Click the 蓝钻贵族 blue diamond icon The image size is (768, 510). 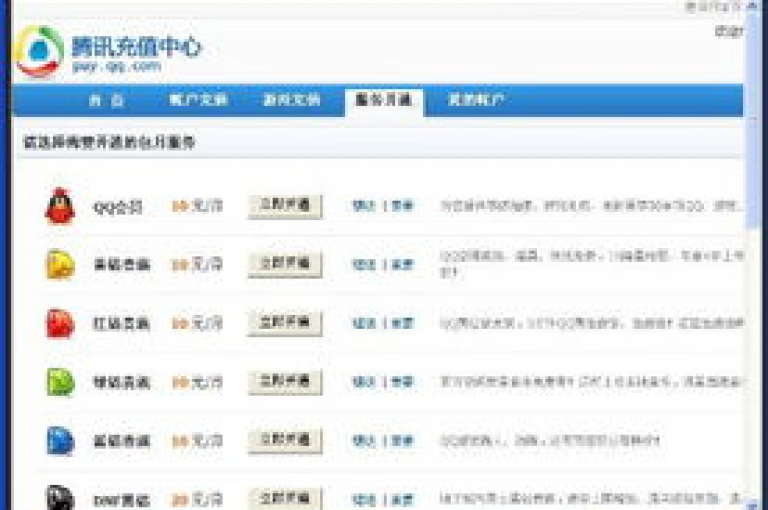60,441
